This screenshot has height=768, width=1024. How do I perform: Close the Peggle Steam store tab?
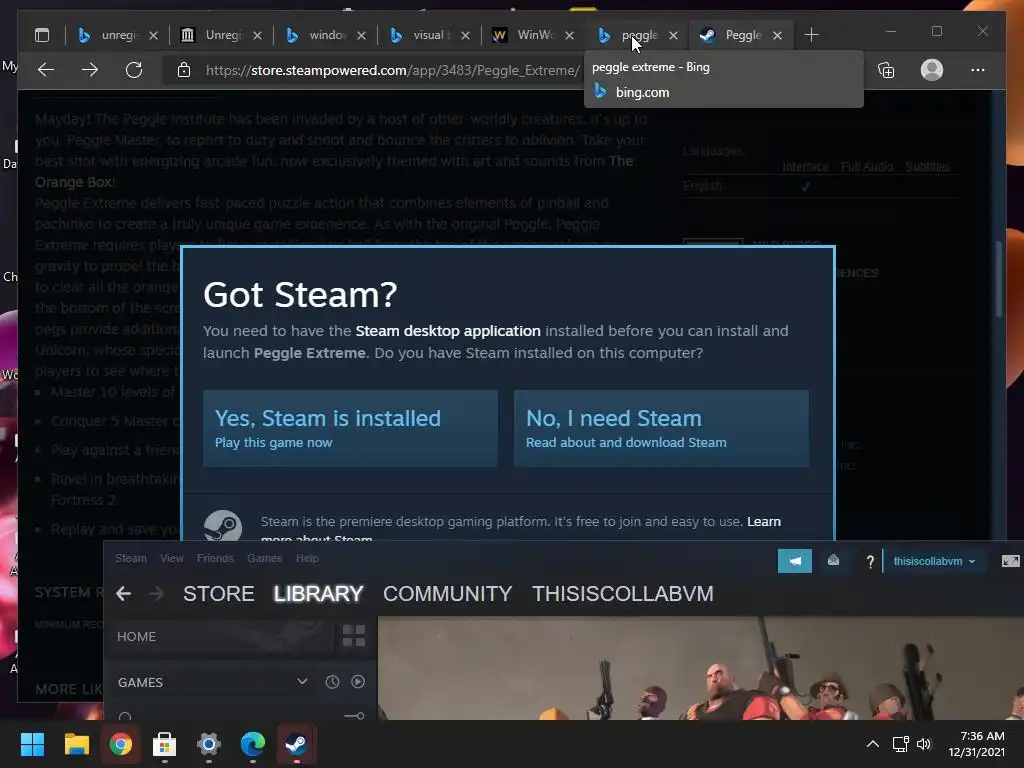click(778, 35)
